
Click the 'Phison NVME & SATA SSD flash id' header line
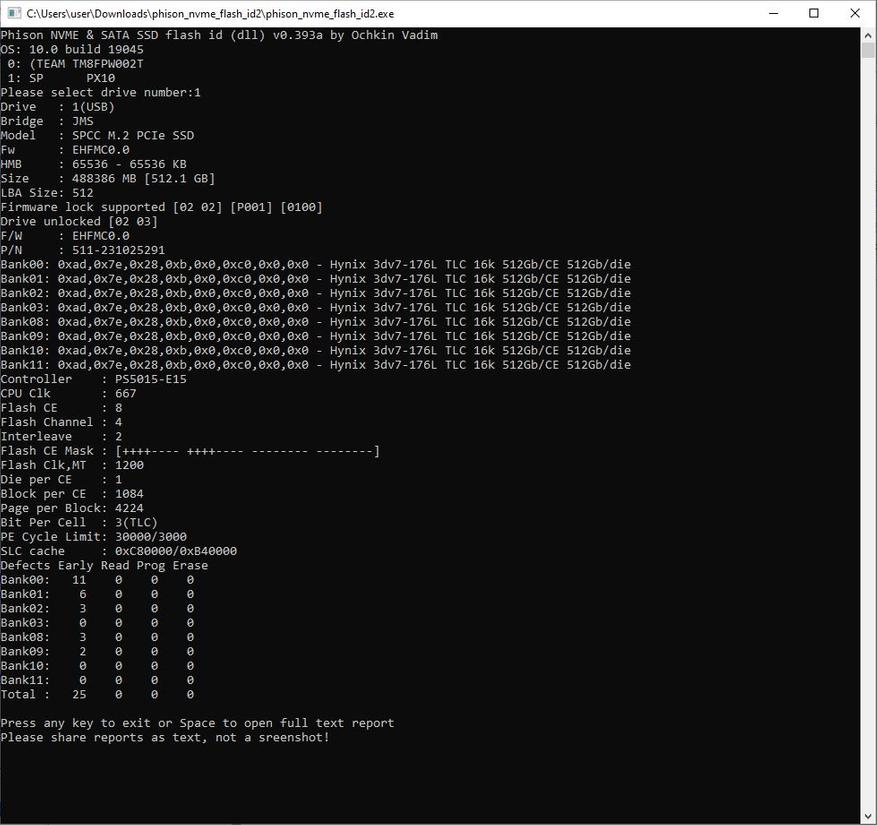coord(219,35)
